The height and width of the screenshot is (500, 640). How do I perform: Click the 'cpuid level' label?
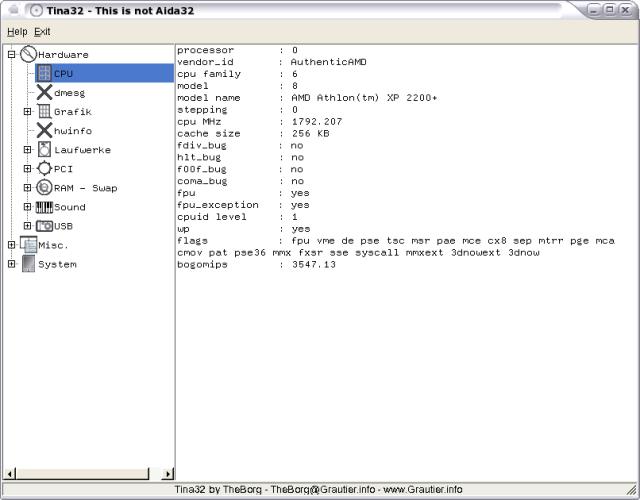pos(212,217)
